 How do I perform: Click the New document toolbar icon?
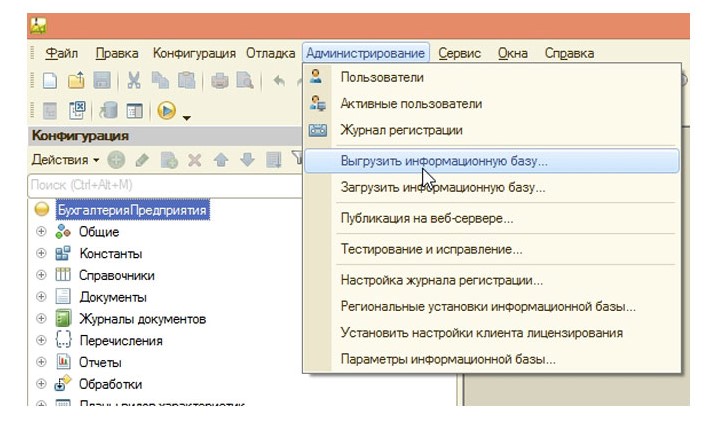click(50, 81)
